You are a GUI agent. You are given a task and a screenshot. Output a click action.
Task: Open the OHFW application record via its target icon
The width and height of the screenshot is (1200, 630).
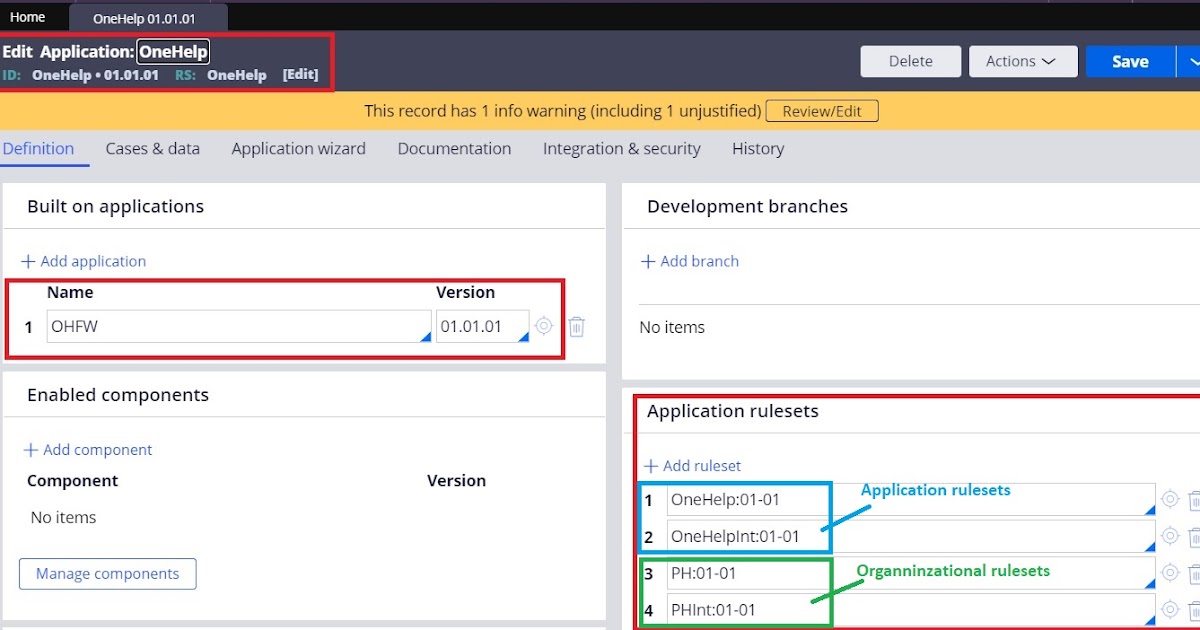click(x=543, y=326)
